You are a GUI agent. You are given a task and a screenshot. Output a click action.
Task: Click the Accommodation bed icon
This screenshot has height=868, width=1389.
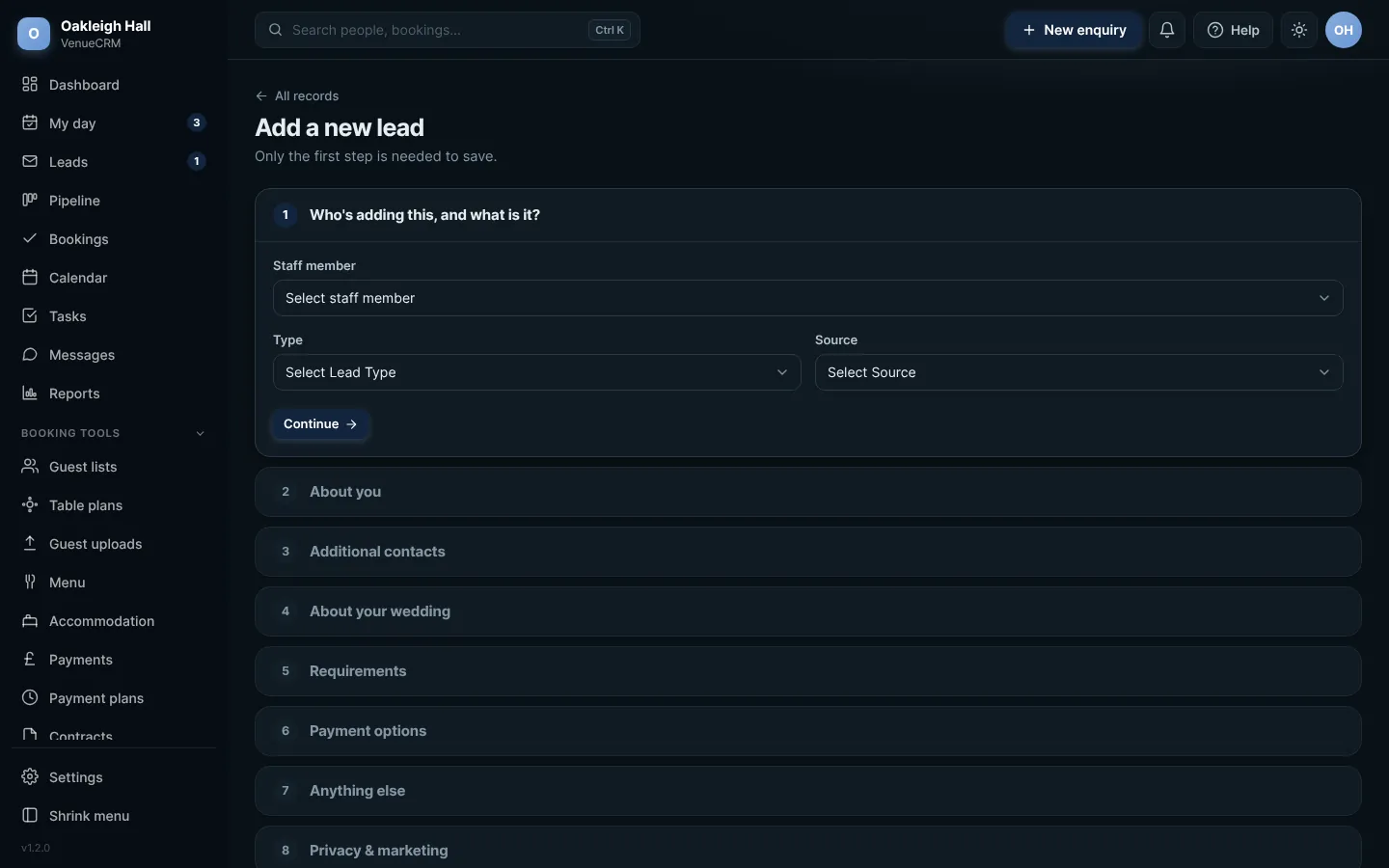[30, 621]
